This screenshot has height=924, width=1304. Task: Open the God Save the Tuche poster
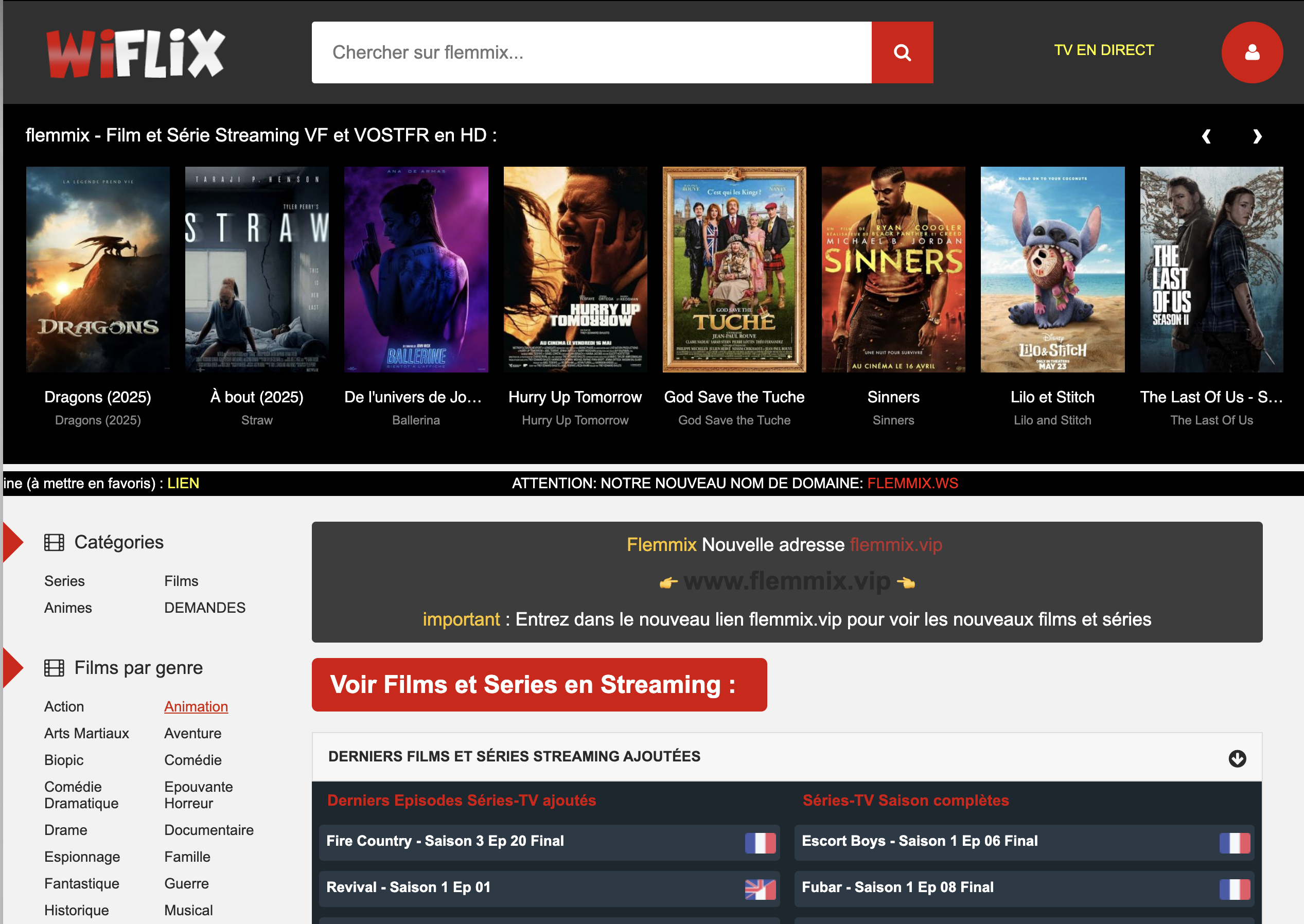point(734,270)
